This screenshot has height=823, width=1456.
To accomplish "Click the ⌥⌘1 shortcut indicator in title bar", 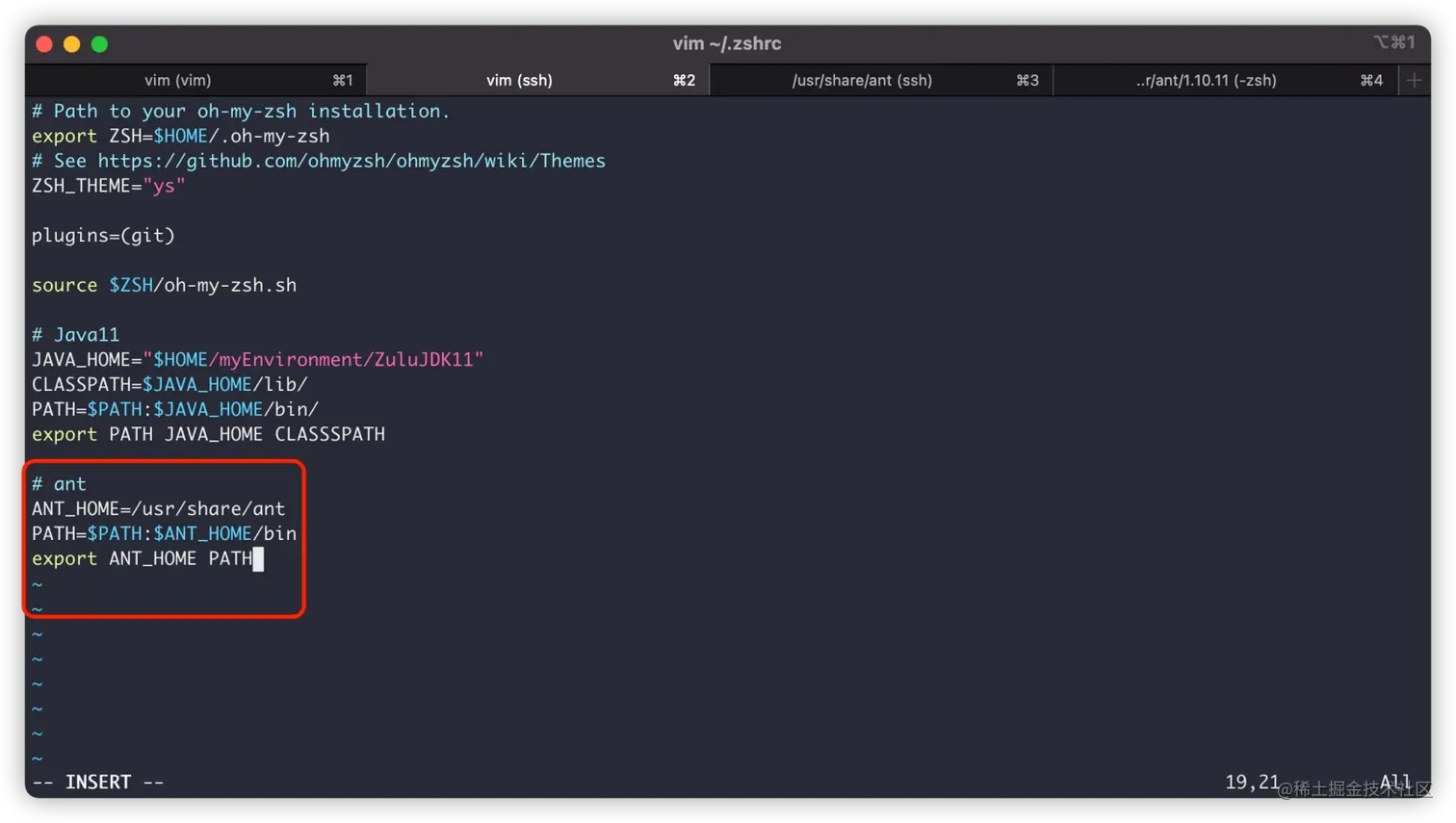I will coord(1395,42).
